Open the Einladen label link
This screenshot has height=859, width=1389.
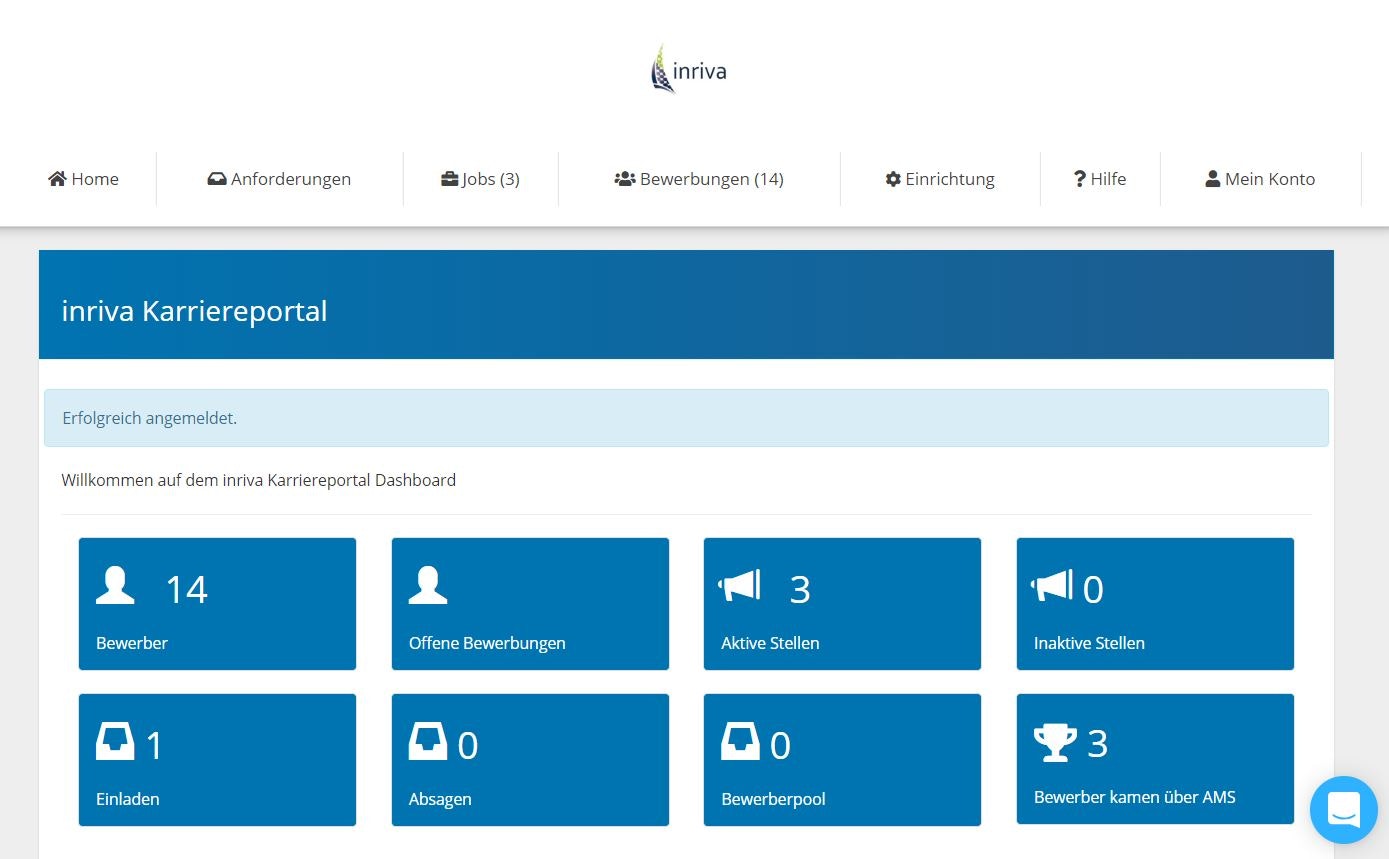coord(128,799)
